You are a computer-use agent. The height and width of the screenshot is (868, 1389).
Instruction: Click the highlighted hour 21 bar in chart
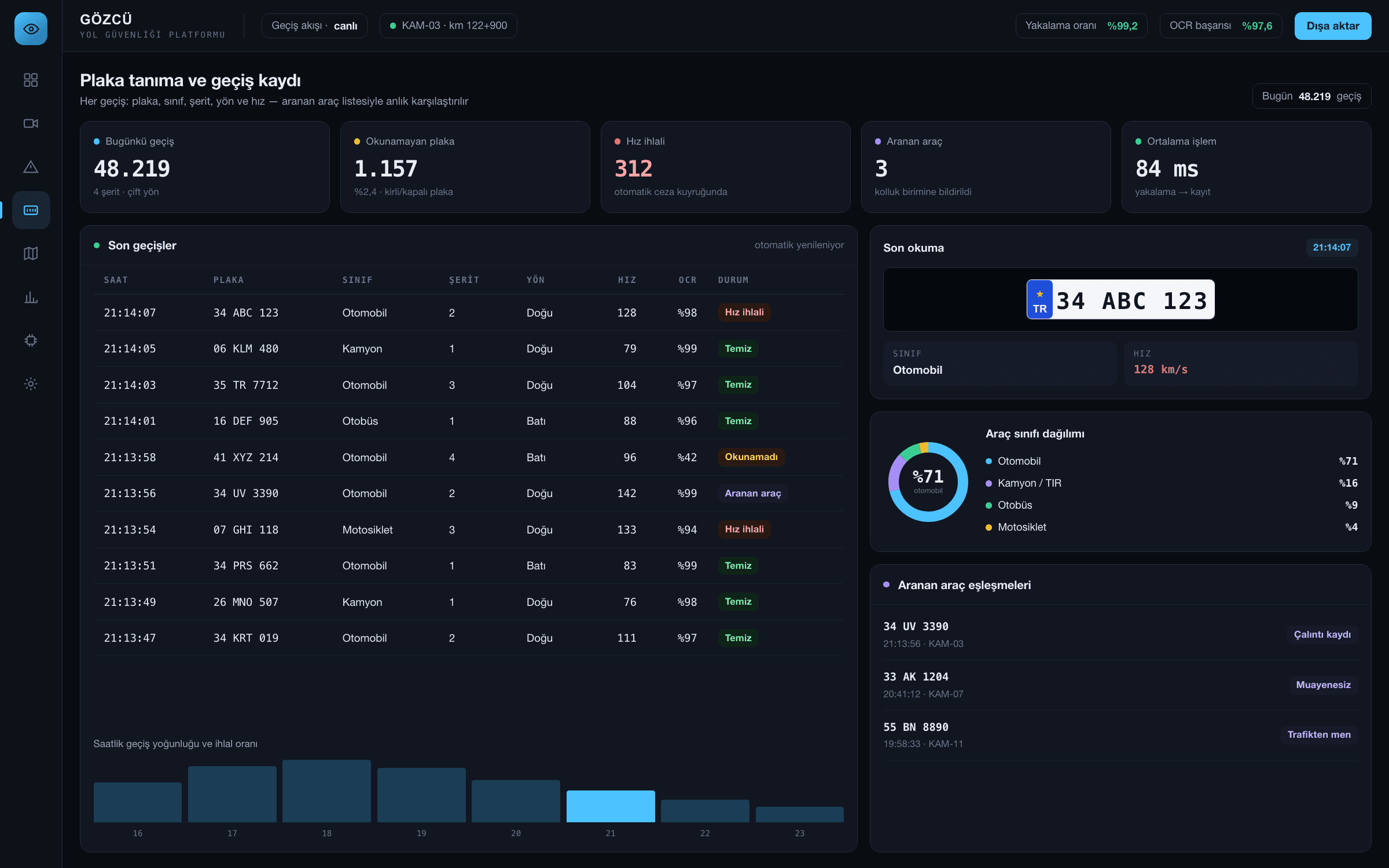coord(611,806)
